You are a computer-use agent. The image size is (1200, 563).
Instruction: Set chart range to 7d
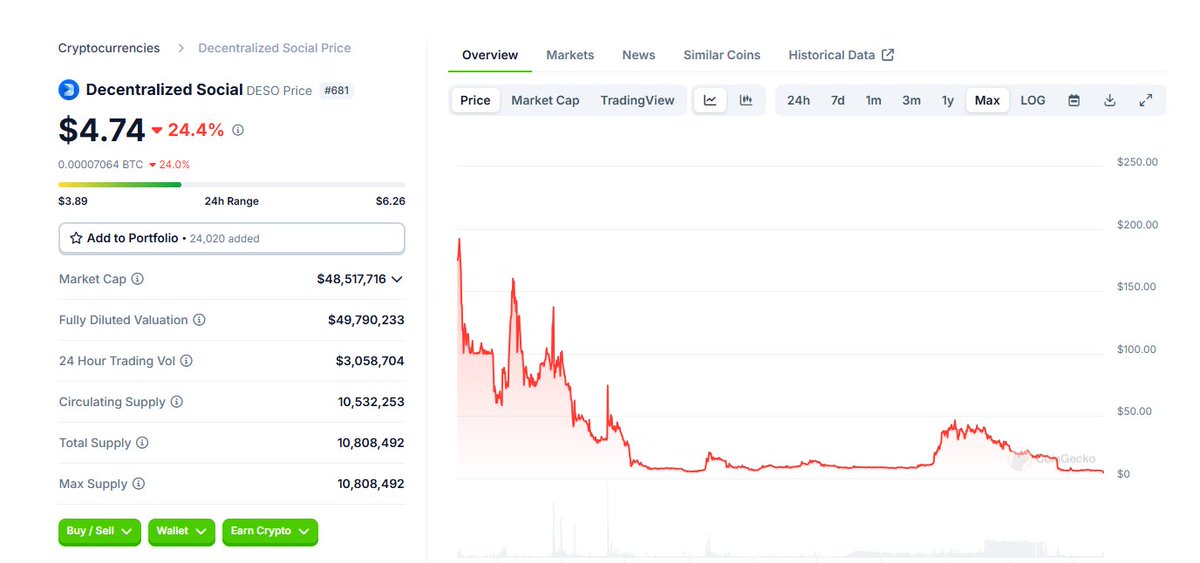click(838, 100)
